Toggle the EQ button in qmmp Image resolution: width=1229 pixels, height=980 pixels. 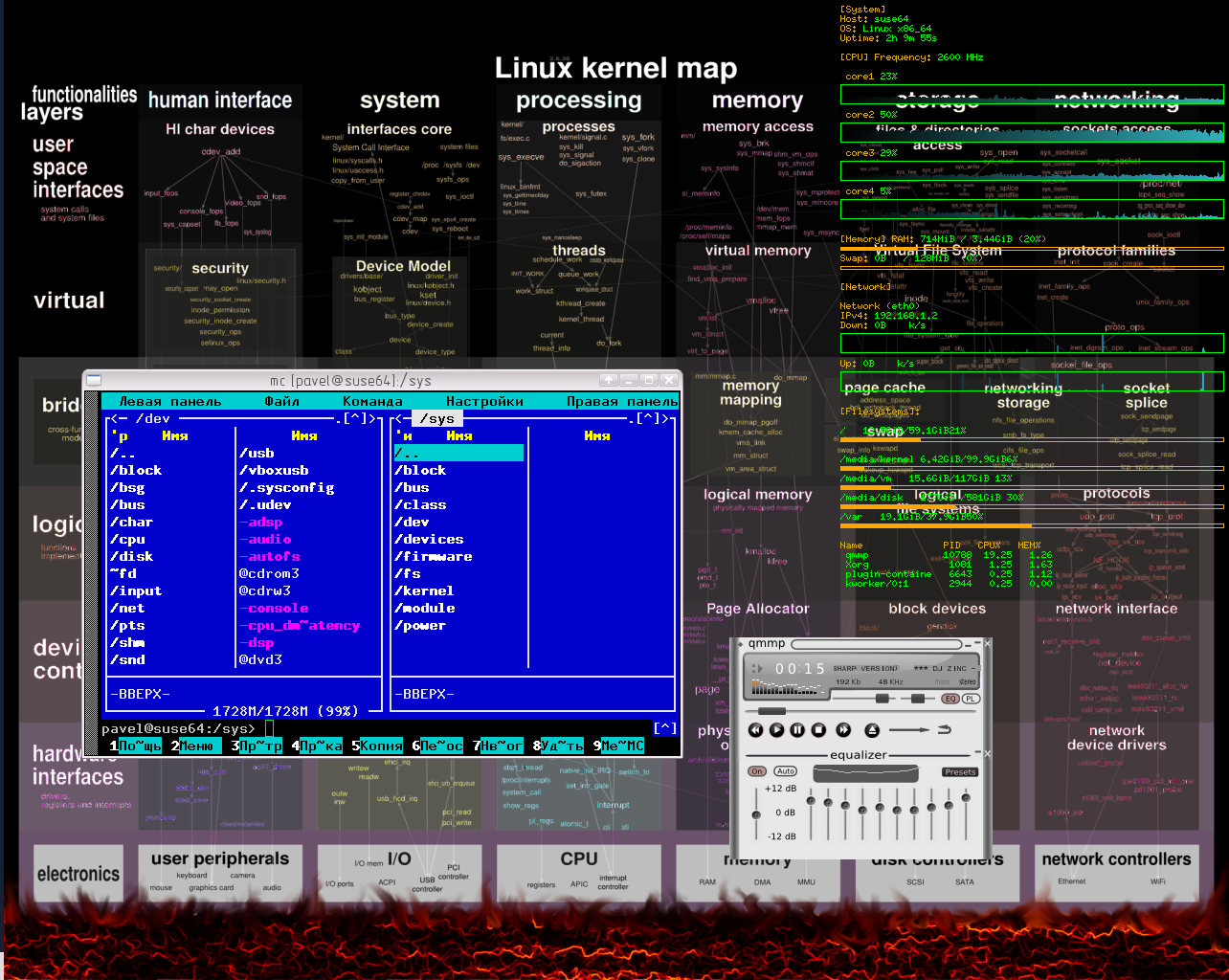[x=950, y=699]
